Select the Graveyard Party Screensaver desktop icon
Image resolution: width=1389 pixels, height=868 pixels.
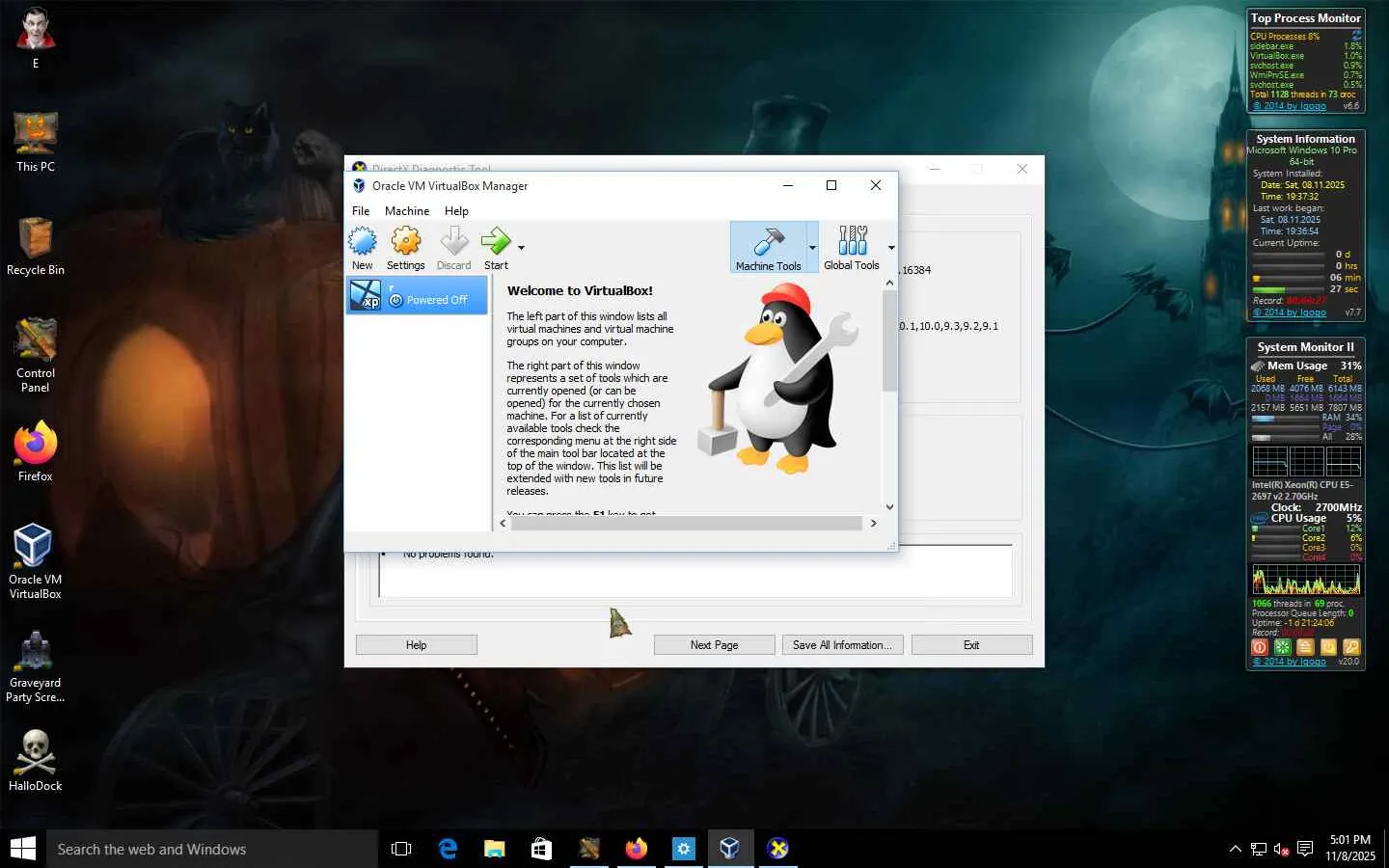36,665
